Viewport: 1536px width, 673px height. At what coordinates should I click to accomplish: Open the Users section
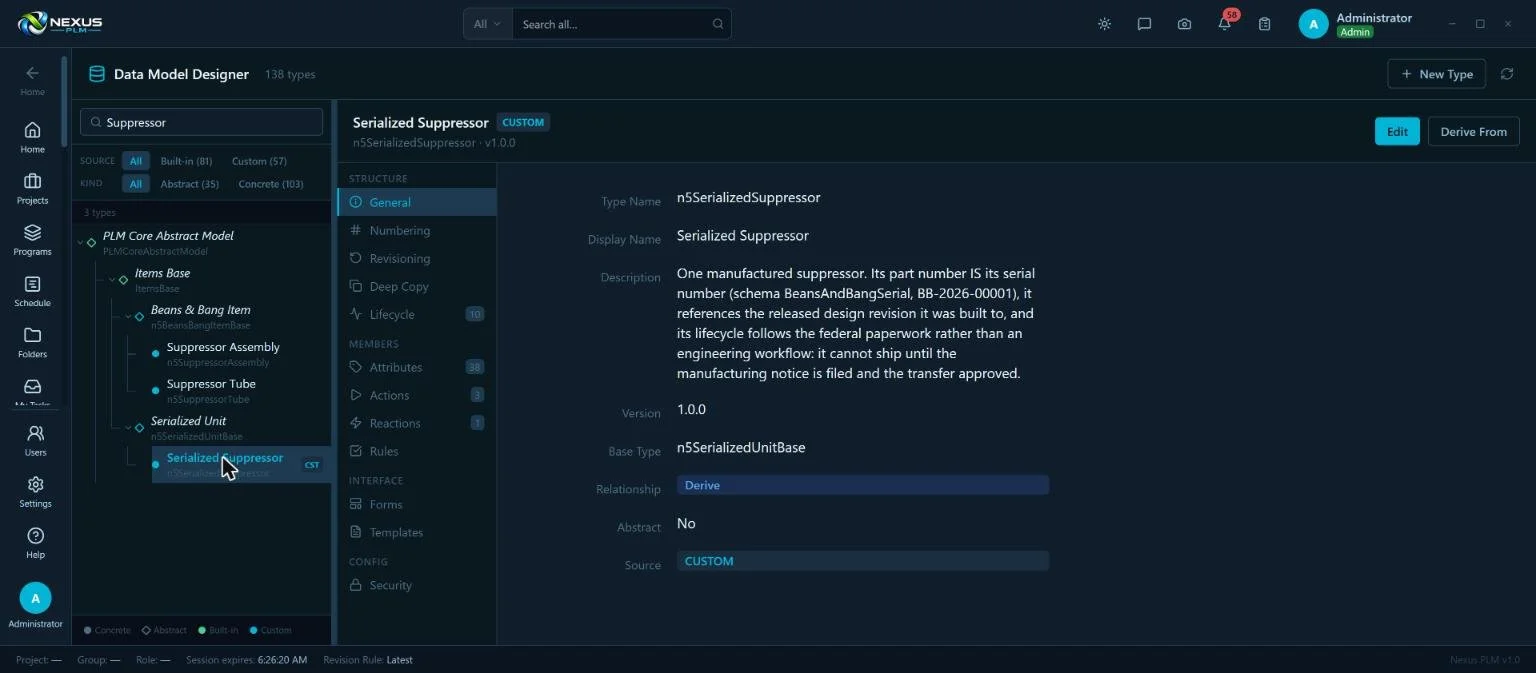(35, 440)
